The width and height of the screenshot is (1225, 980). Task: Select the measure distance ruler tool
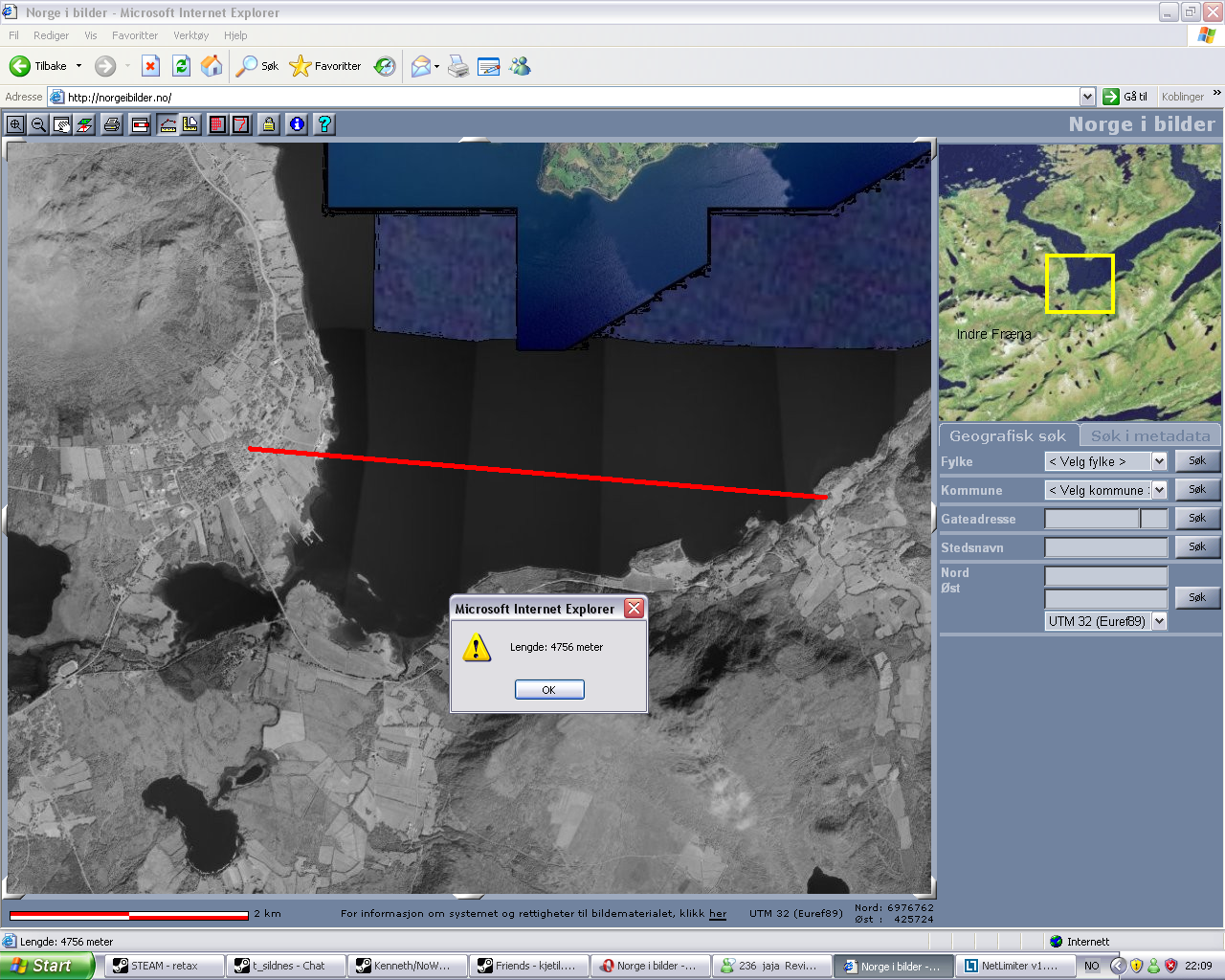pyautogui.click(x=167, y=124)
